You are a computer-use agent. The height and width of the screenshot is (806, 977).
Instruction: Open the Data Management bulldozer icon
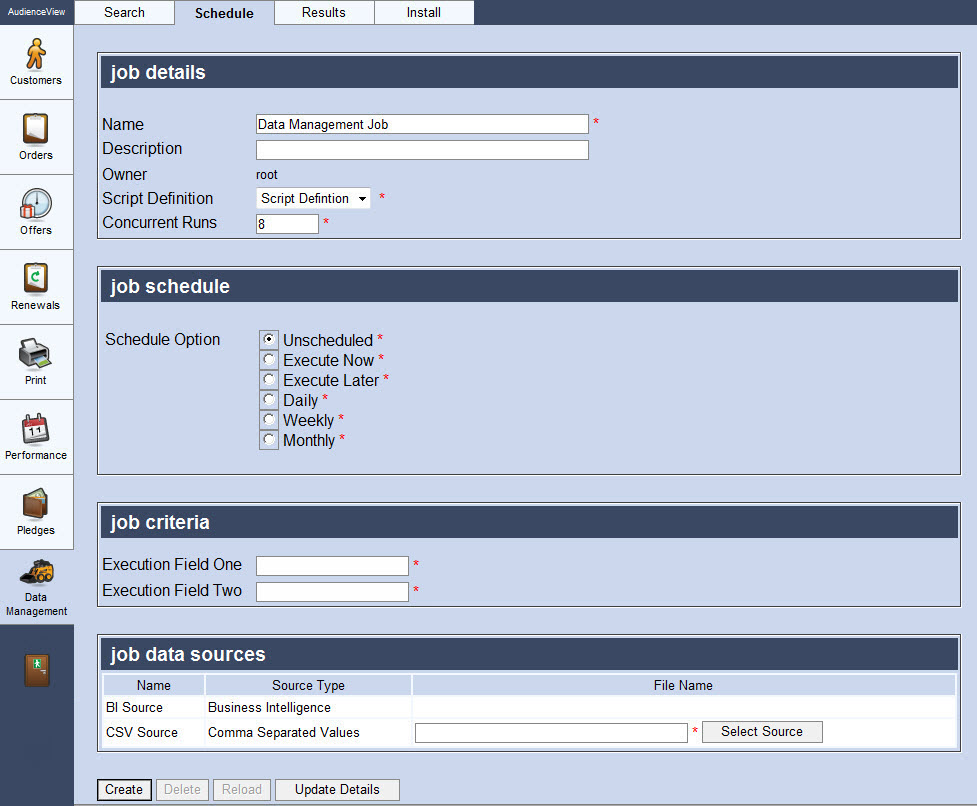click(x=37, y=572)
